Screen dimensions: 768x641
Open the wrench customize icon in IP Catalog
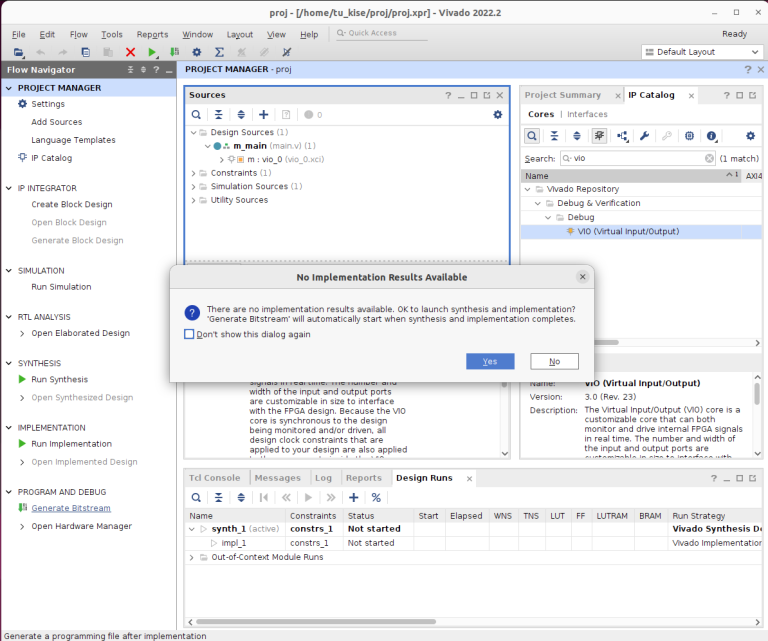pos(644,136)
